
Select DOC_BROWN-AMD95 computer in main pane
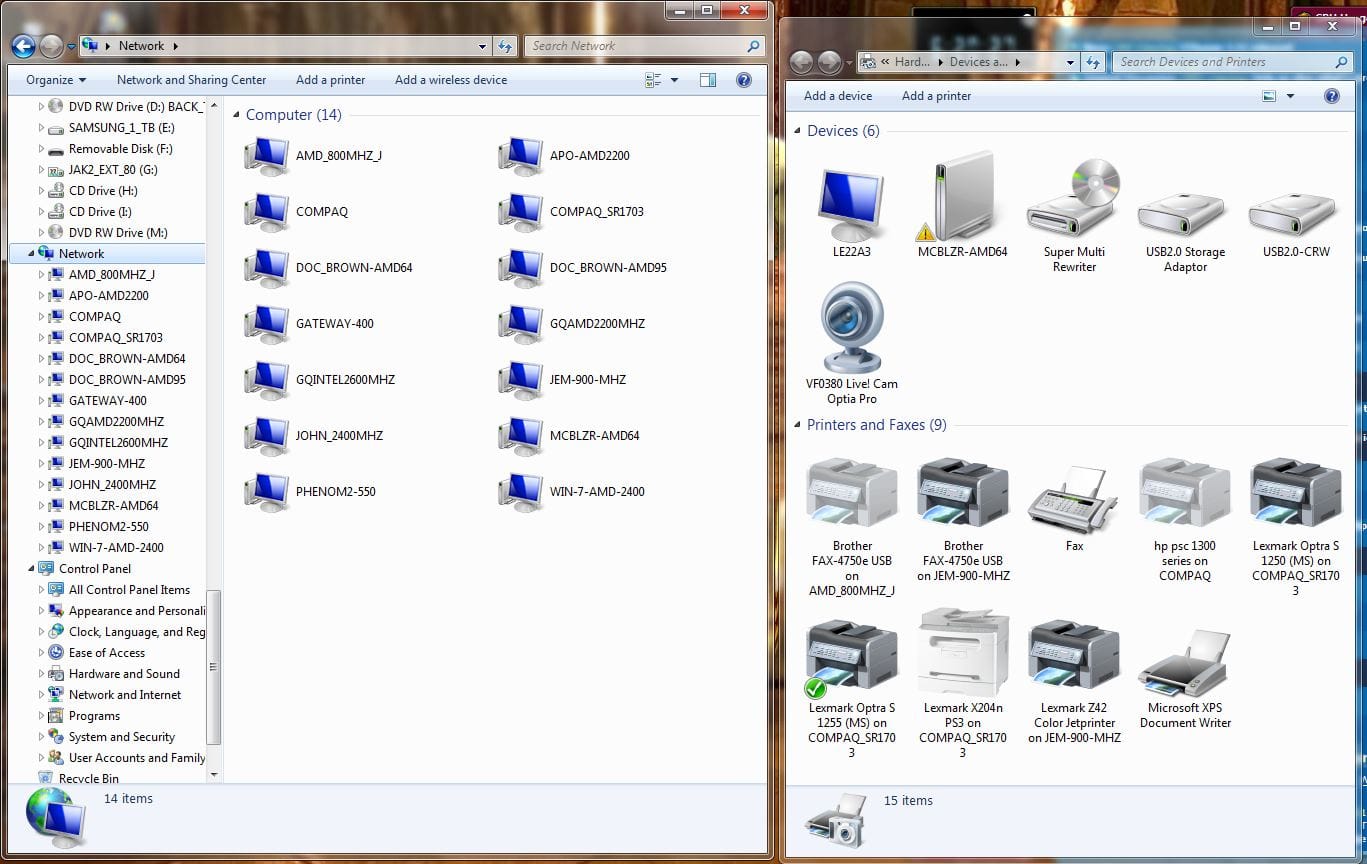[x=521, y=268]
